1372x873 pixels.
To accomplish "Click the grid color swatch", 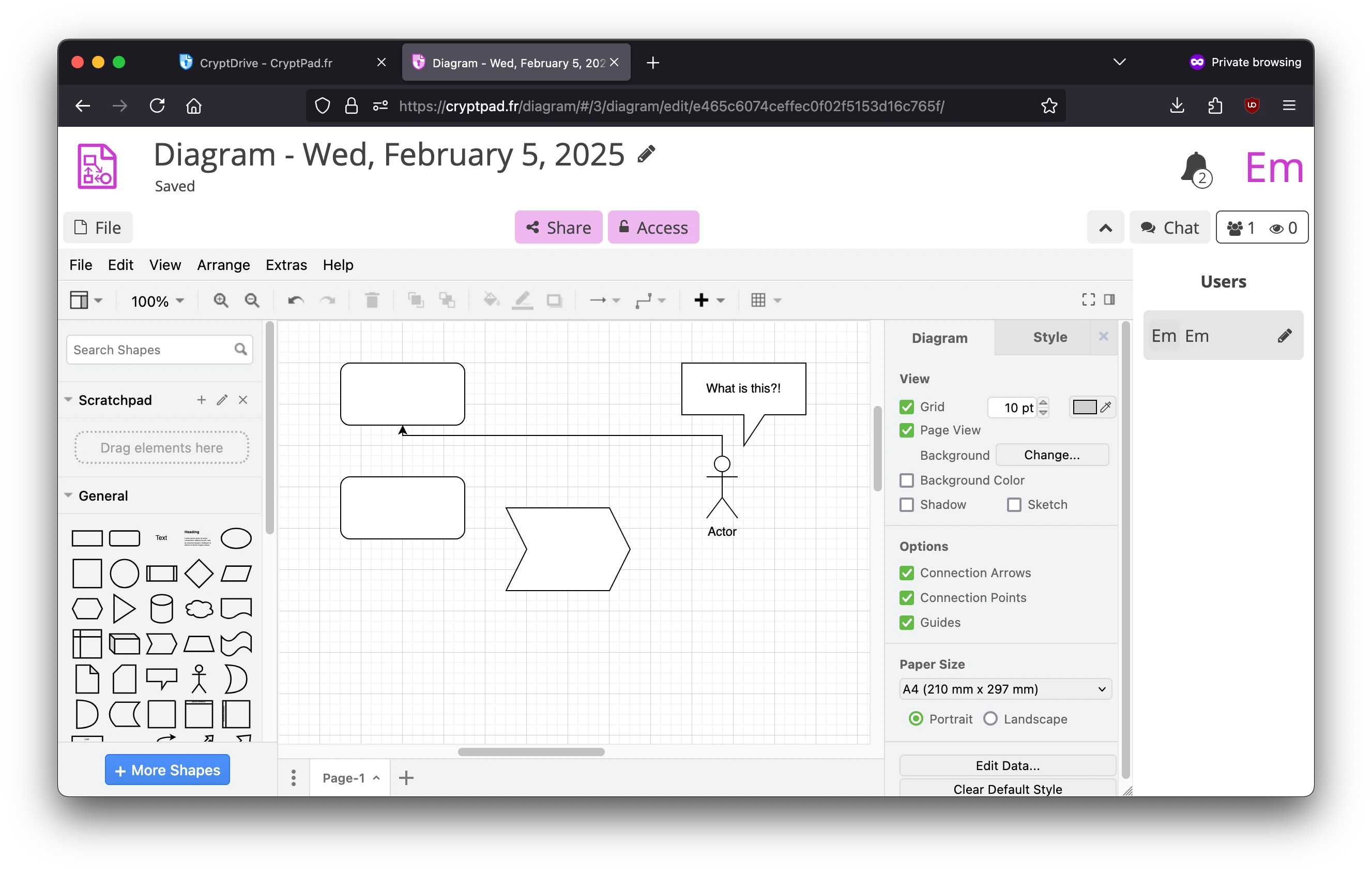I will coord(1085,407).
